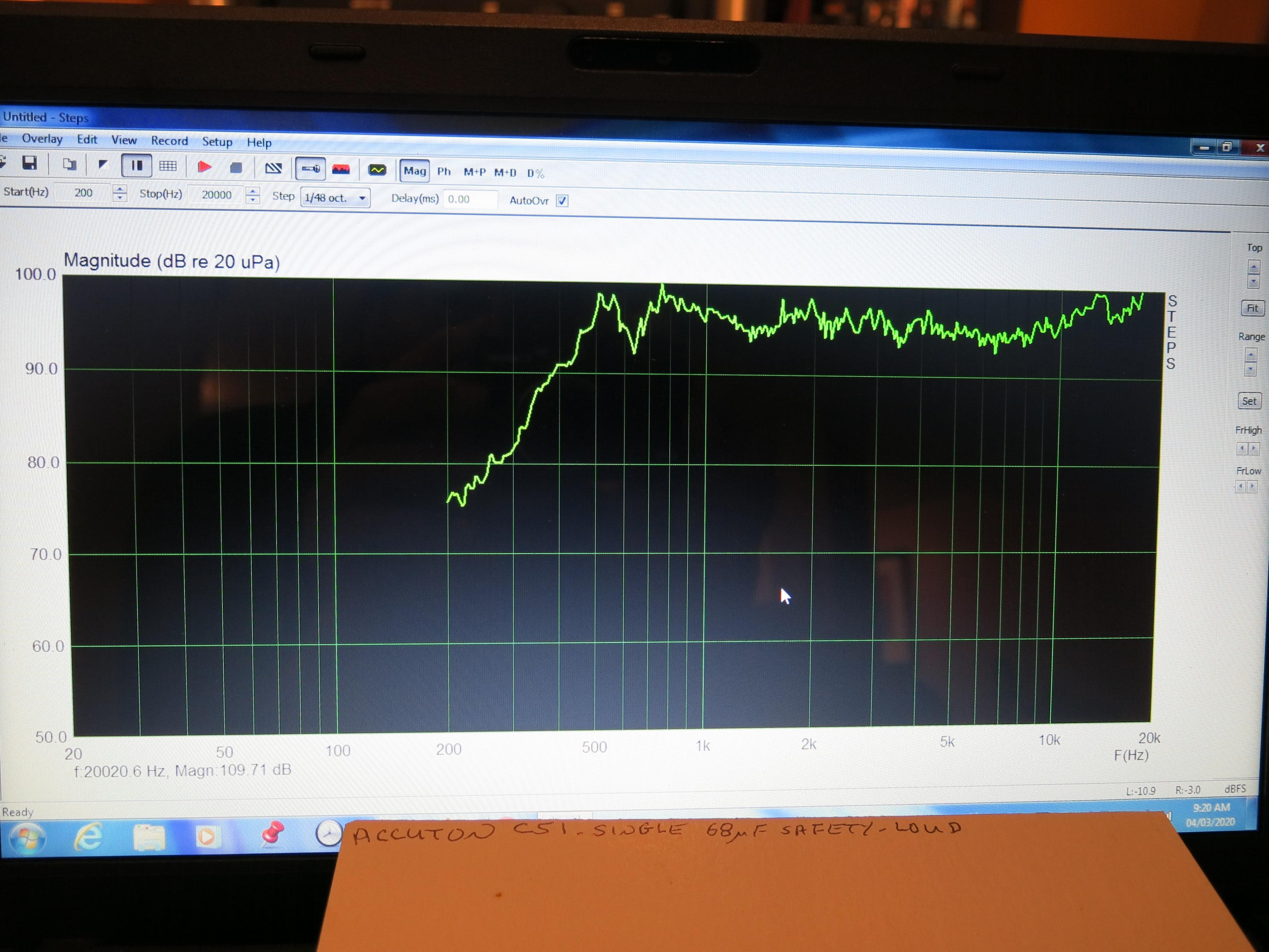Click the taskbar clock showing 9:20 AM
This screenshot has height=952, width=1269.
[x=1211, y=808]
